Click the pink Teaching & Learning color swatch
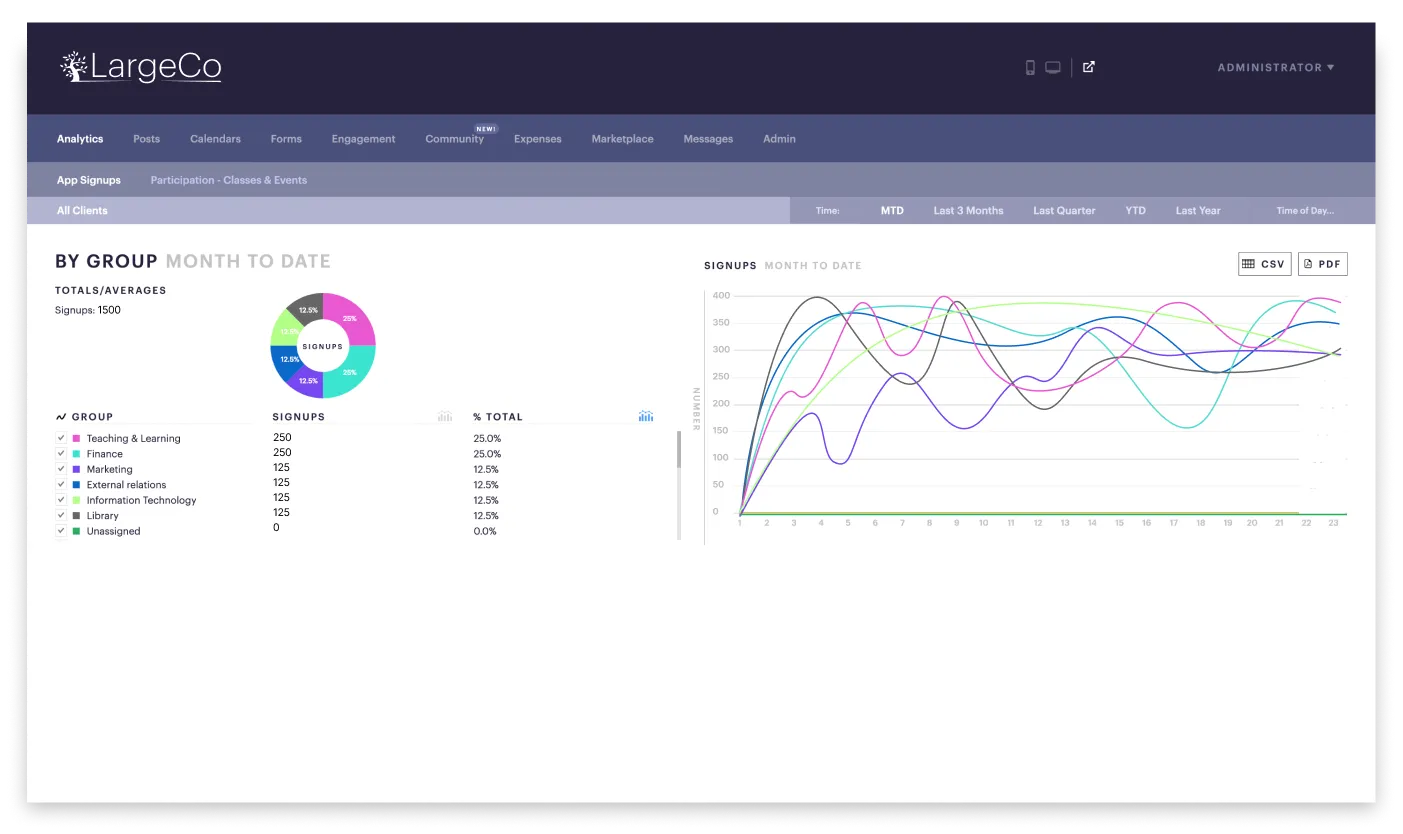 pyautogui.click(x=76, y=438)
